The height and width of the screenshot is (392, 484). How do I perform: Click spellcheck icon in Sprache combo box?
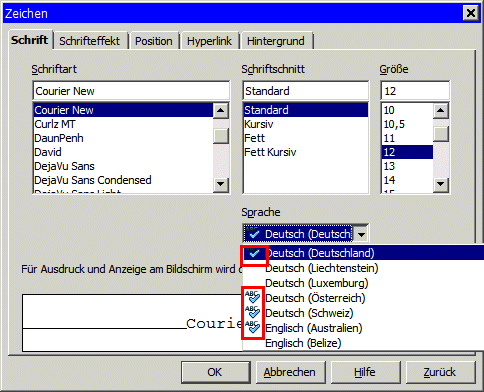(254, 233)
